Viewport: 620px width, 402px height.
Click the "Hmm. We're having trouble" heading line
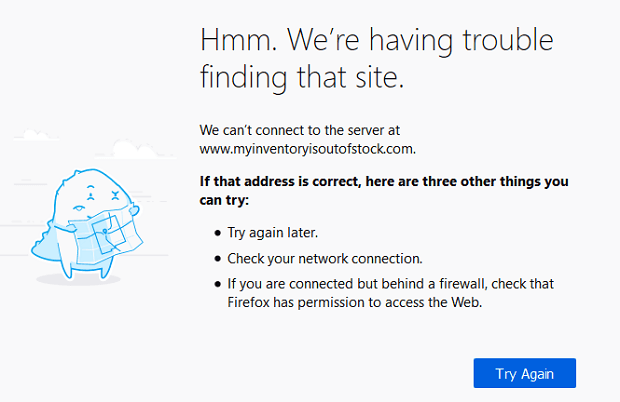[x=377, y=40]
